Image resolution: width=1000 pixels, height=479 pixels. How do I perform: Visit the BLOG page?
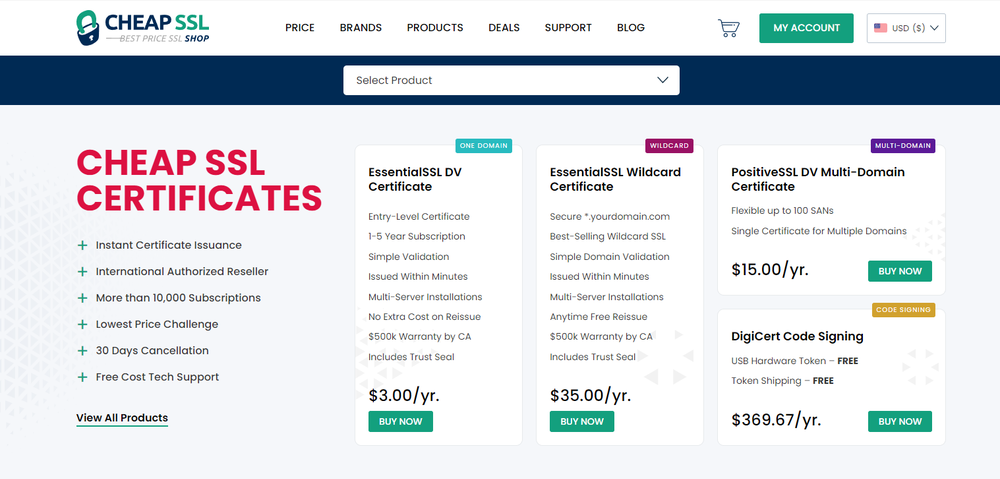point(631,28)
